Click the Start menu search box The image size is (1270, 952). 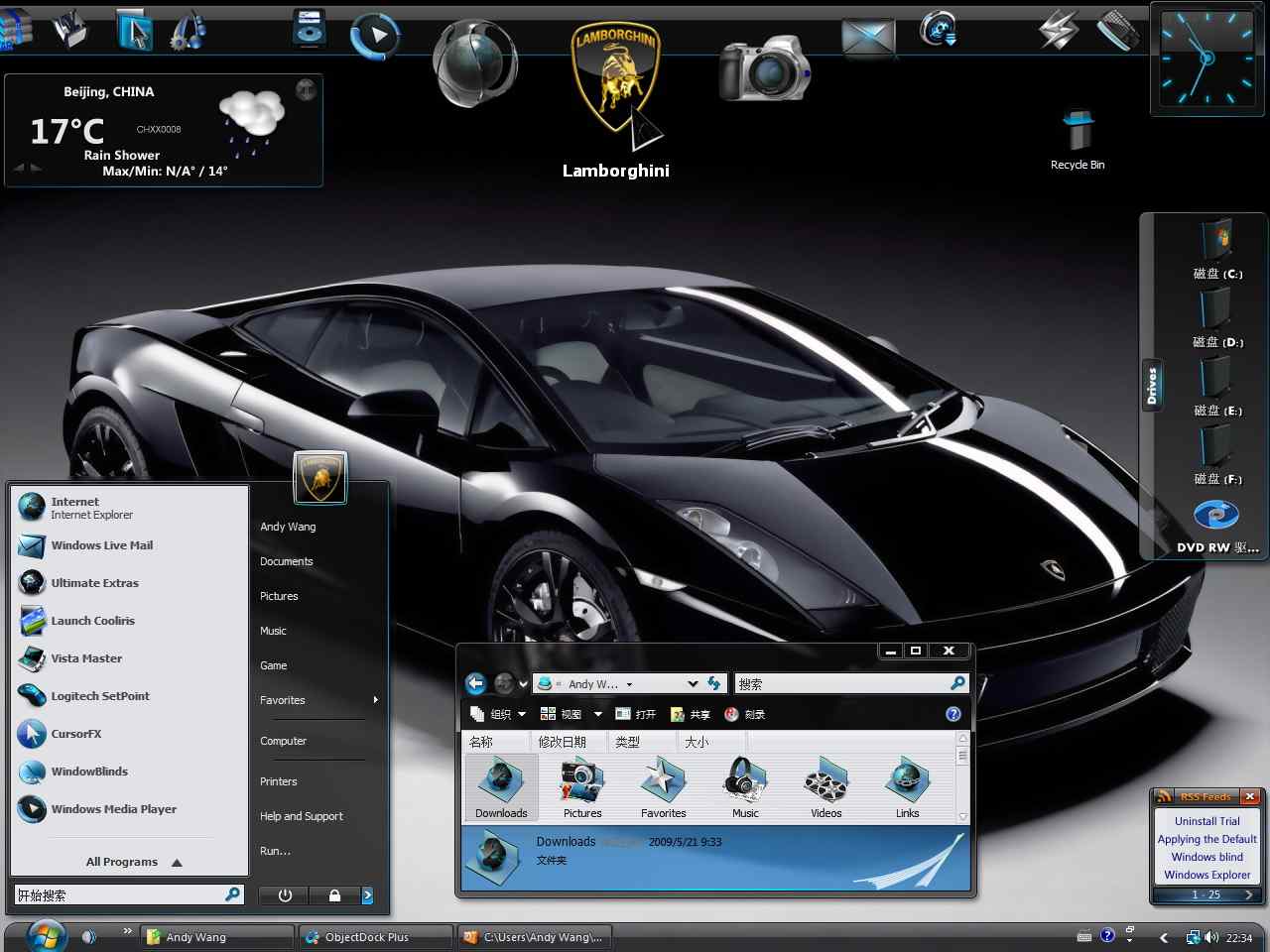point(129,894)
